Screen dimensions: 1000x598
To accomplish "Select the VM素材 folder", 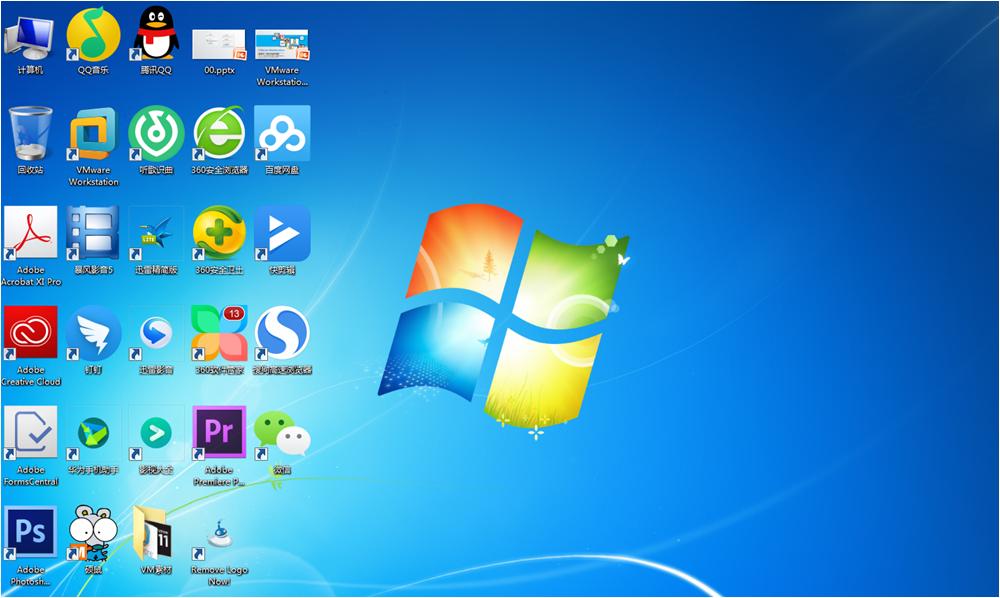I will (x=154, y=533).
